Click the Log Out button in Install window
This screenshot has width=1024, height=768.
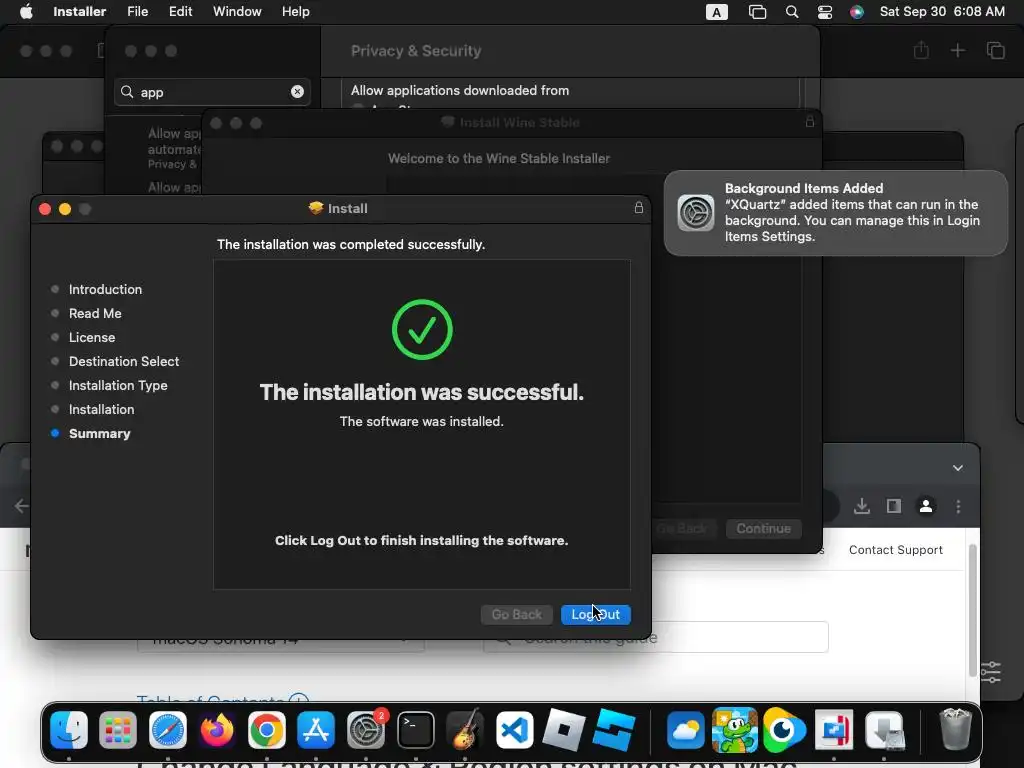tap(596, 615)
